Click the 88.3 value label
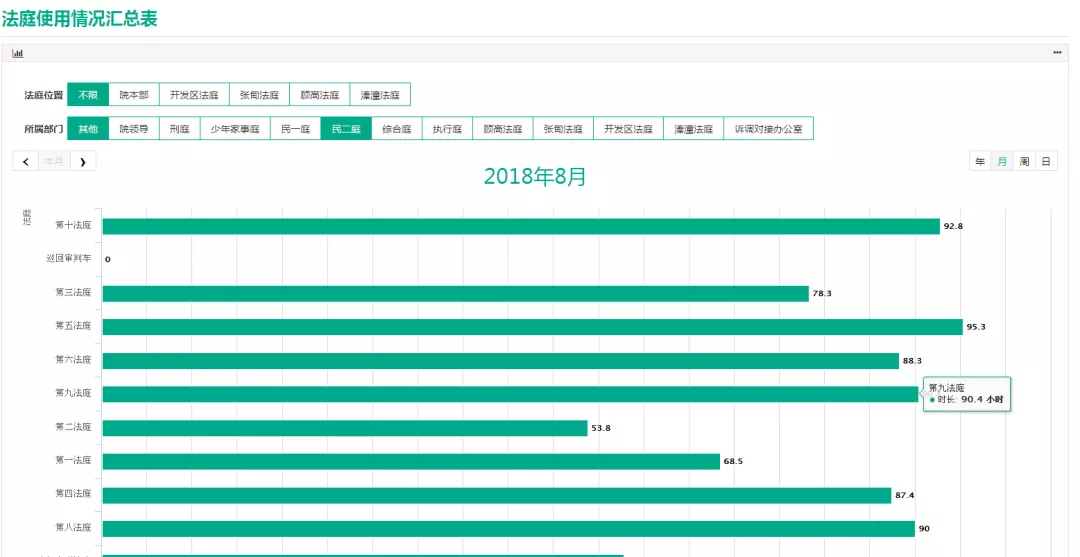Screen dimensions: 1080x557 pos(913,361)
